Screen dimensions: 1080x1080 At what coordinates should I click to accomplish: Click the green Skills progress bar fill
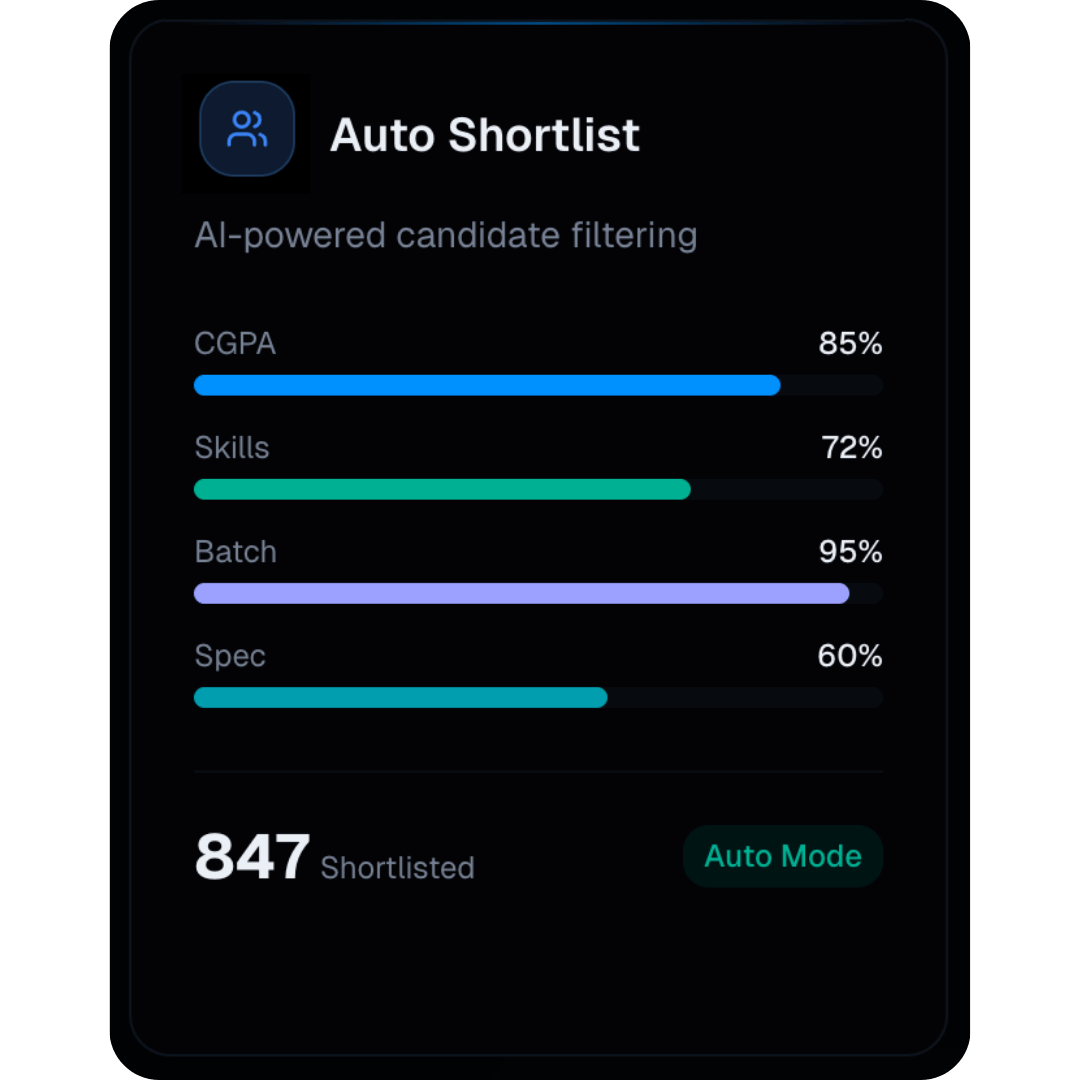point(441,489)
